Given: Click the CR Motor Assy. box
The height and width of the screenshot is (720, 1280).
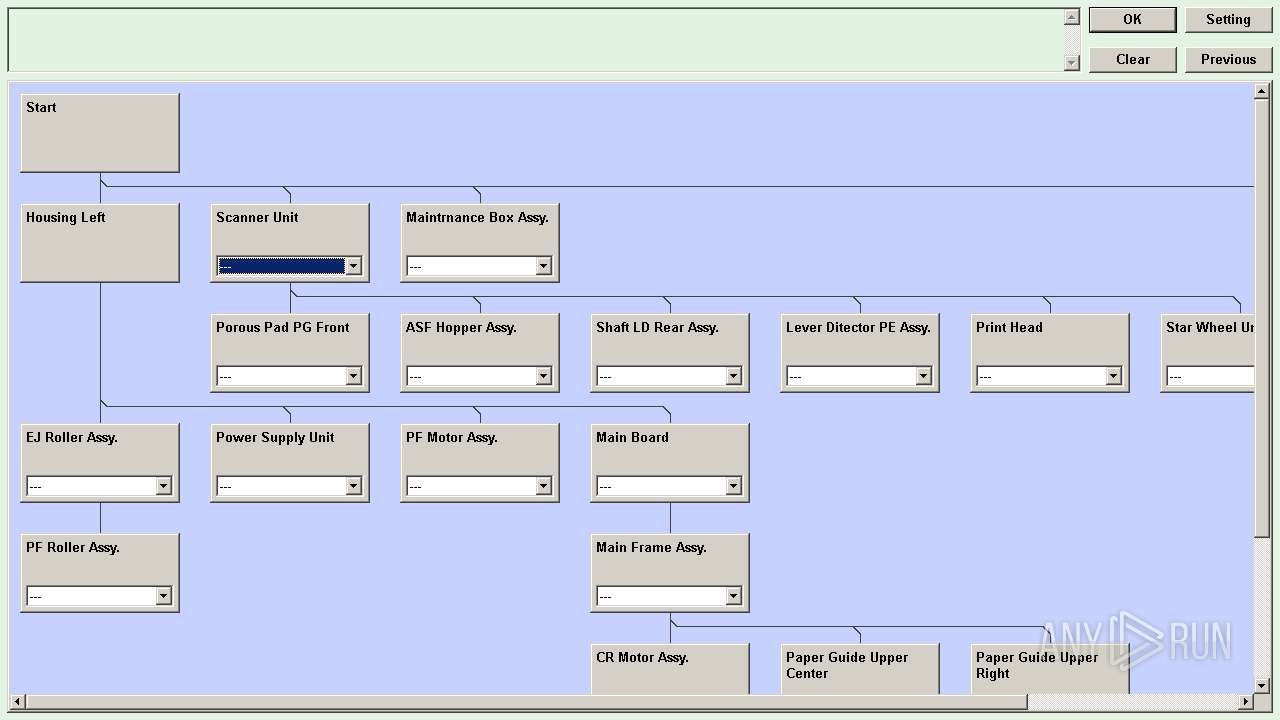Looking at the screenshot, I should 670,669.
